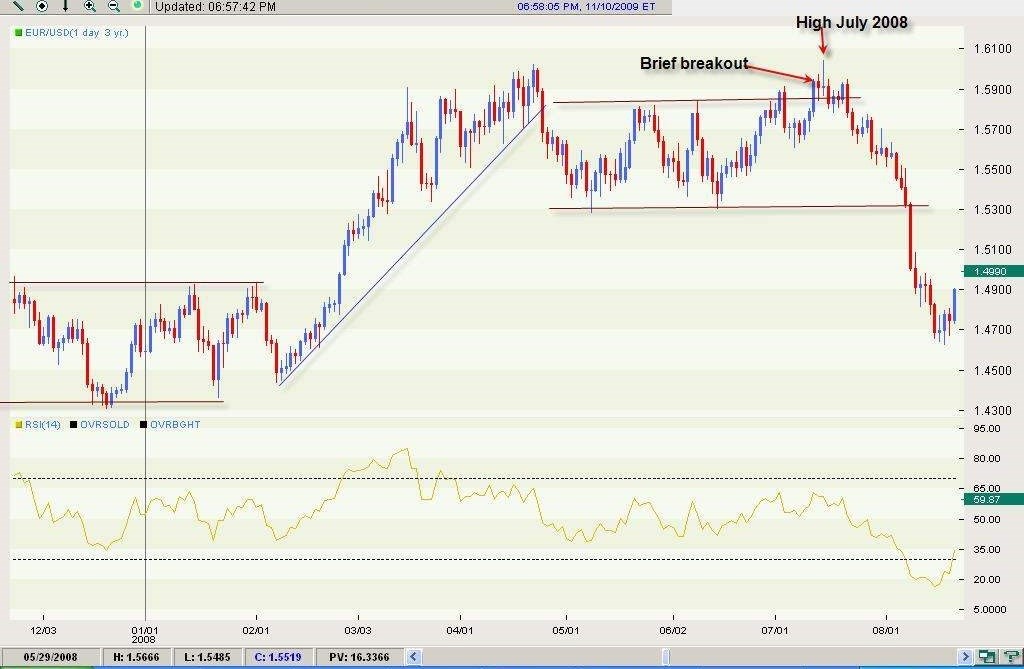The image size is (1024, 669).
Task: Click the 59.87 RSI value label
Action: (990, 499)
